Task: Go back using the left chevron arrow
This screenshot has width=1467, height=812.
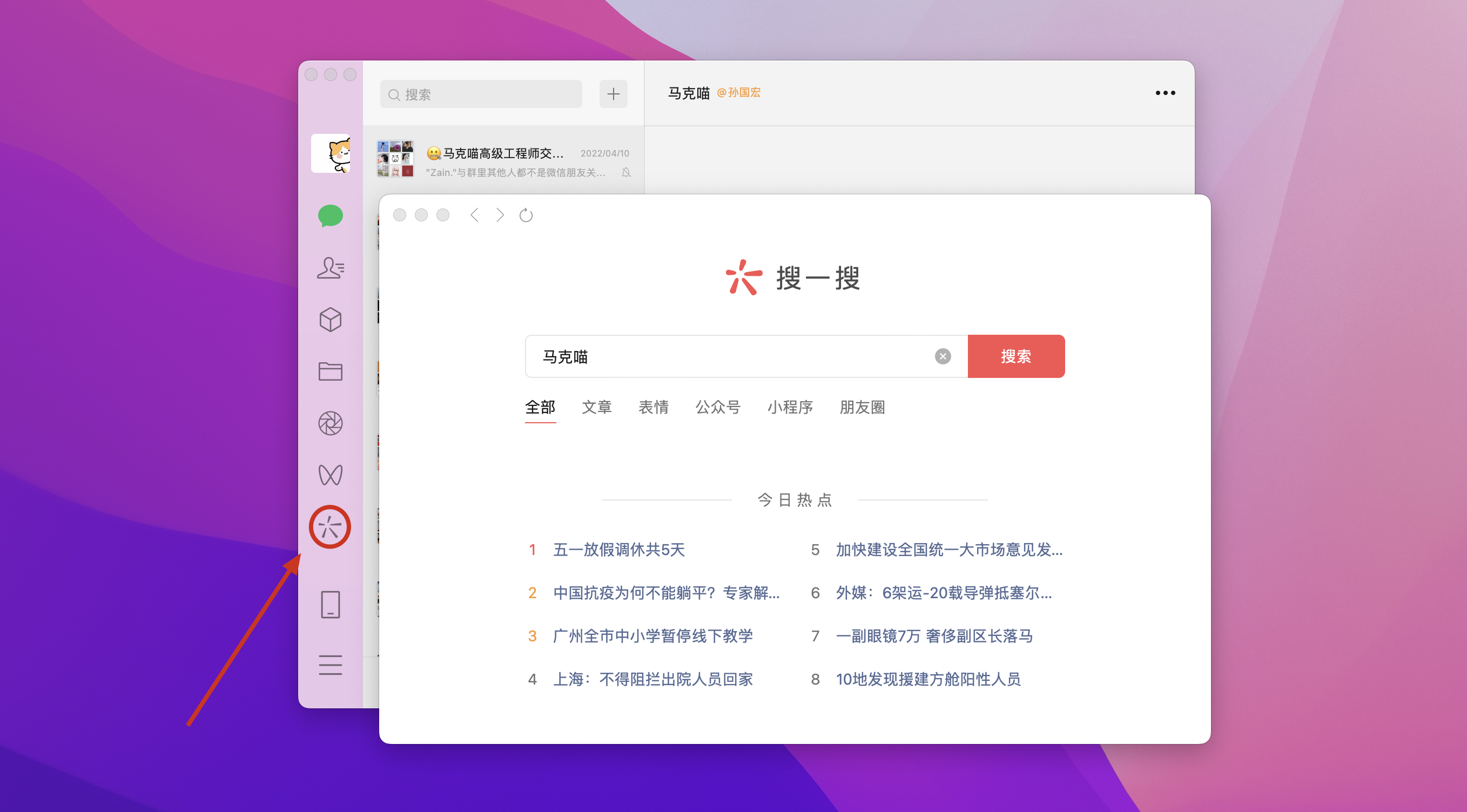Action: [x=474, y=215]
